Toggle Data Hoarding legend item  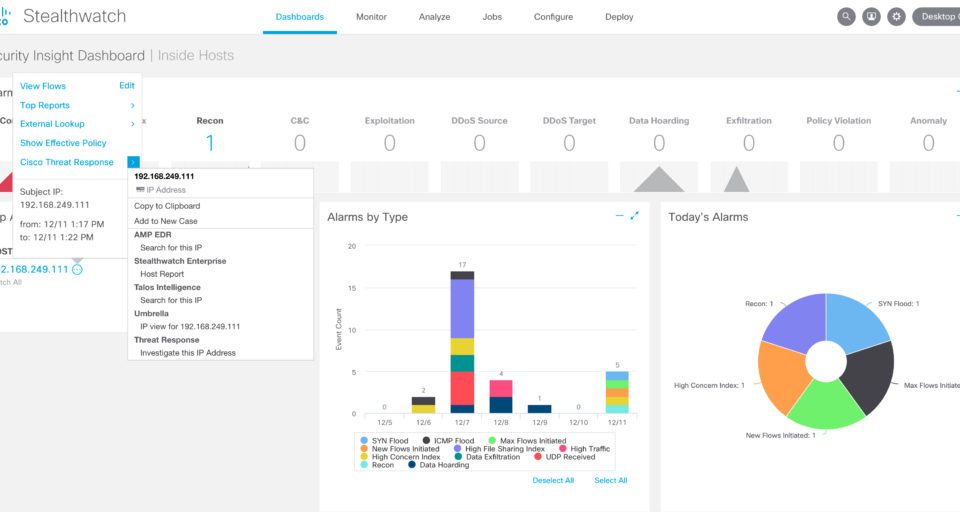[438, 465]
